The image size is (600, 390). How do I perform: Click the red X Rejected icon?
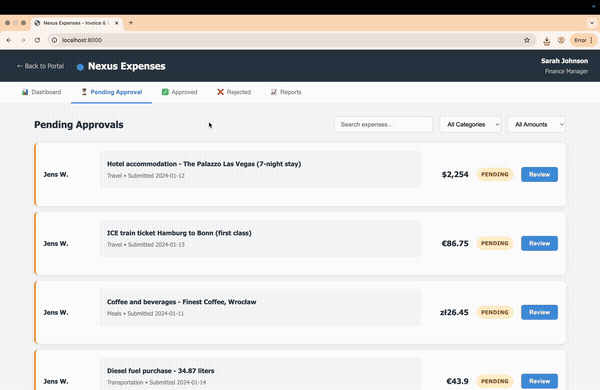220,92
